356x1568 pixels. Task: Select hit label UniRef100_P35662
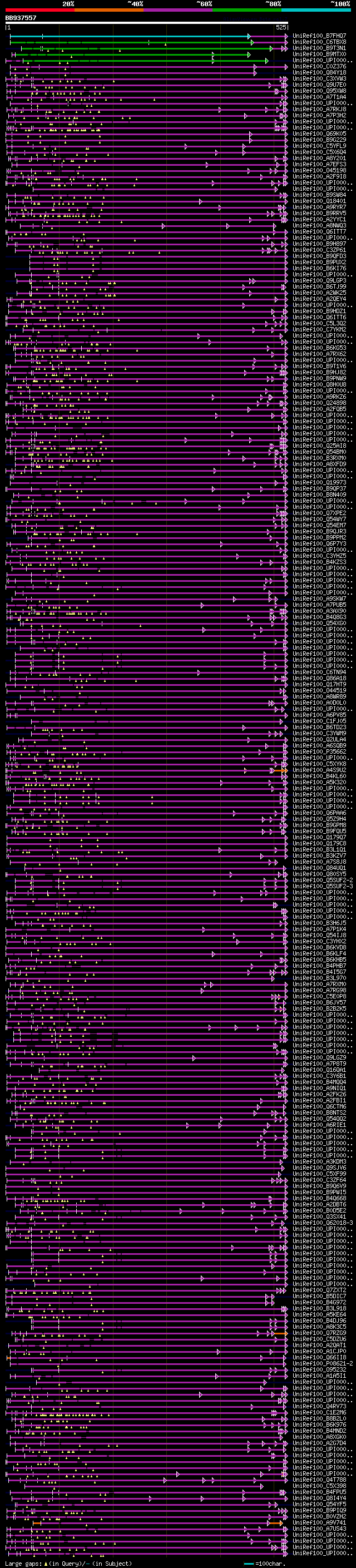coord(319,752)
